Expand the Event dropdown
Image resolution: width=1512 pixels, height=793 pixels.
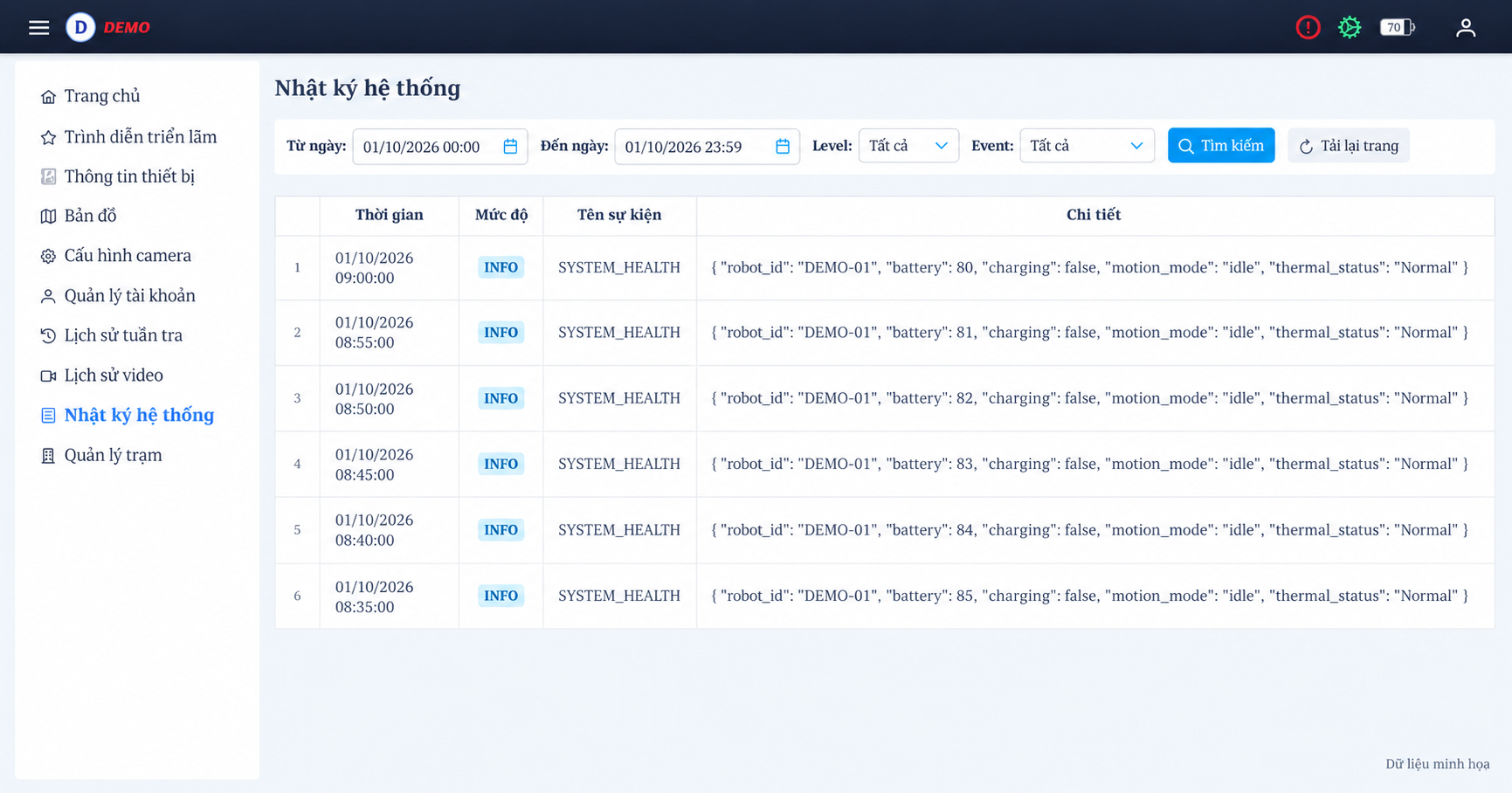(x=1087, y=146)
